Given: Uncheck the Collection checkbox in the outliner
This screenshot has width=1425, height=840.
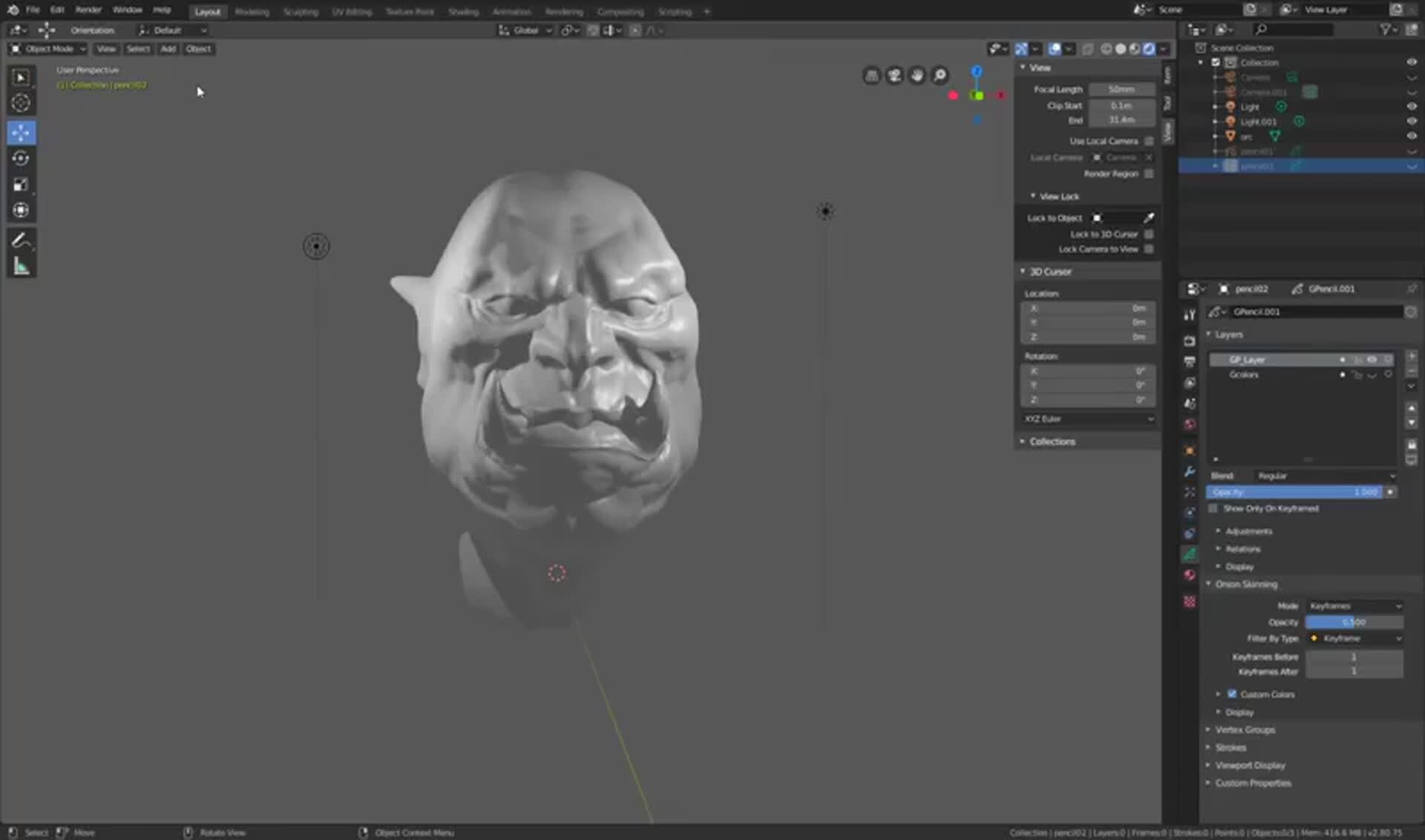Looking at the screenshot, I should [1215, 62].
